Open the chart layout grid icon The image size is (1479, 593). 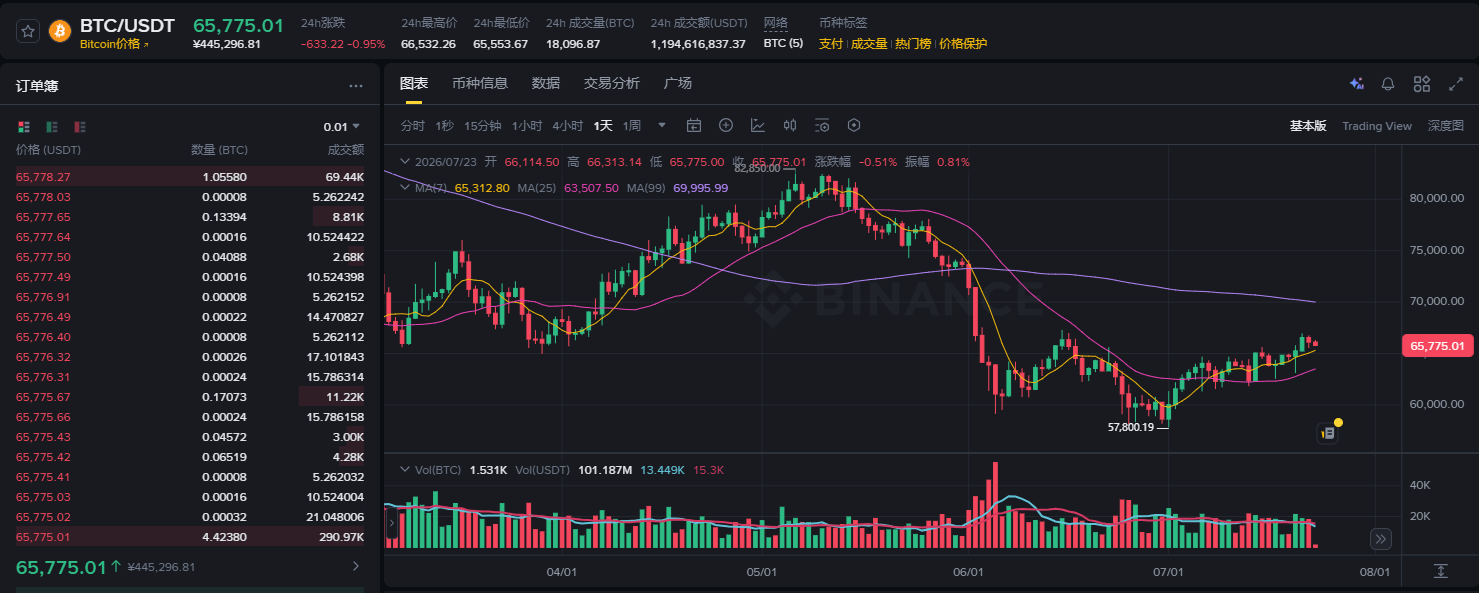pyautogui.click(x=1422, y=84)
